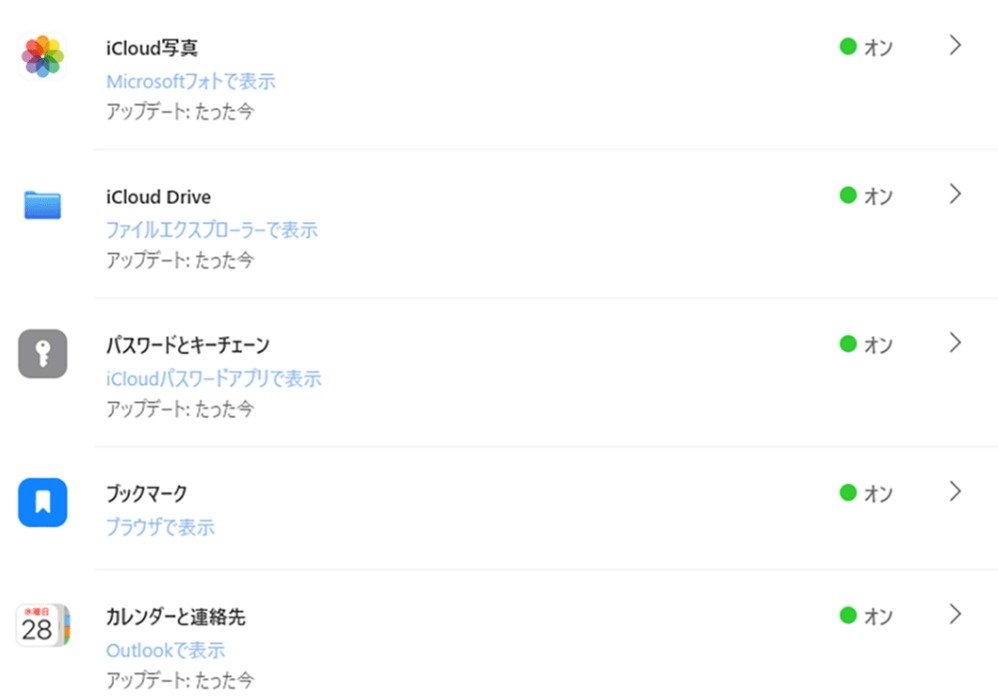Follow the ブラウザで表示 link
Image resolution: width=998 pixels, height=698 pixels.
tap(160, 527)
